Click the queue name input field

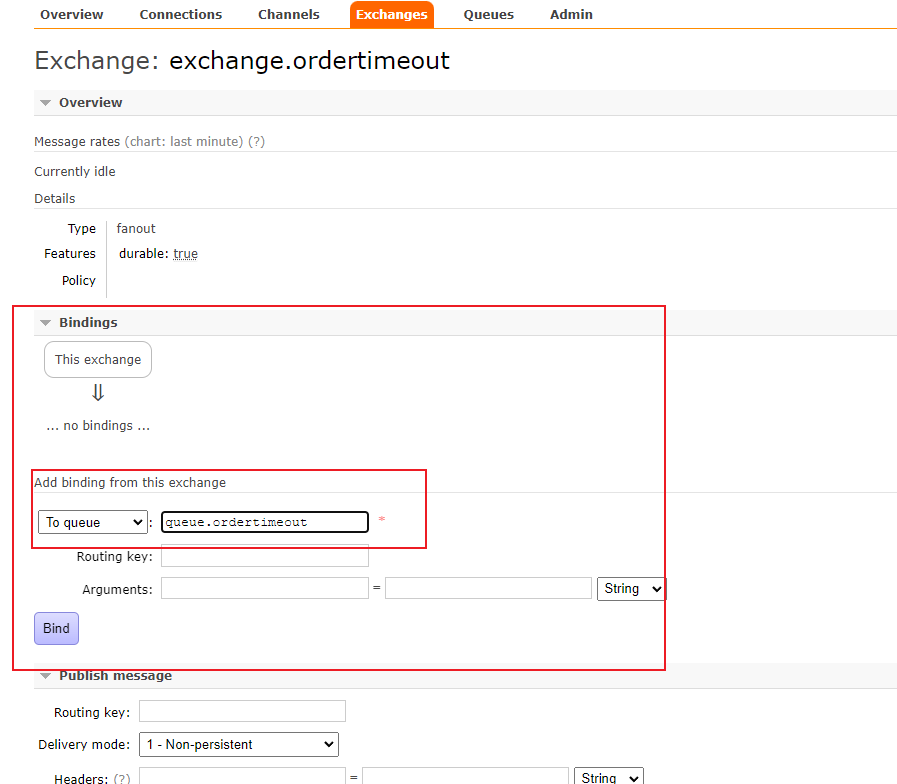pyautogui.click(x=265, y=522)
